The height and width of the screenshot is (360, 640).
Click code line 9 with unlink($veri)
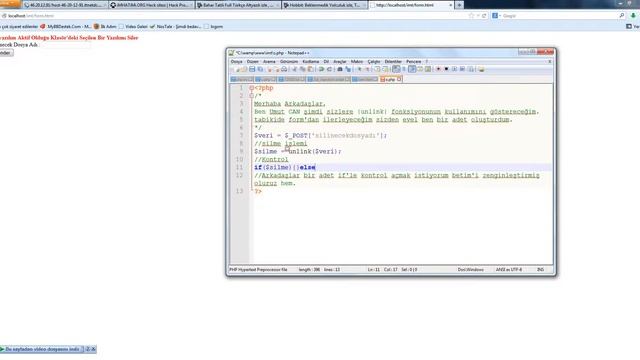[x=298, y=151]
